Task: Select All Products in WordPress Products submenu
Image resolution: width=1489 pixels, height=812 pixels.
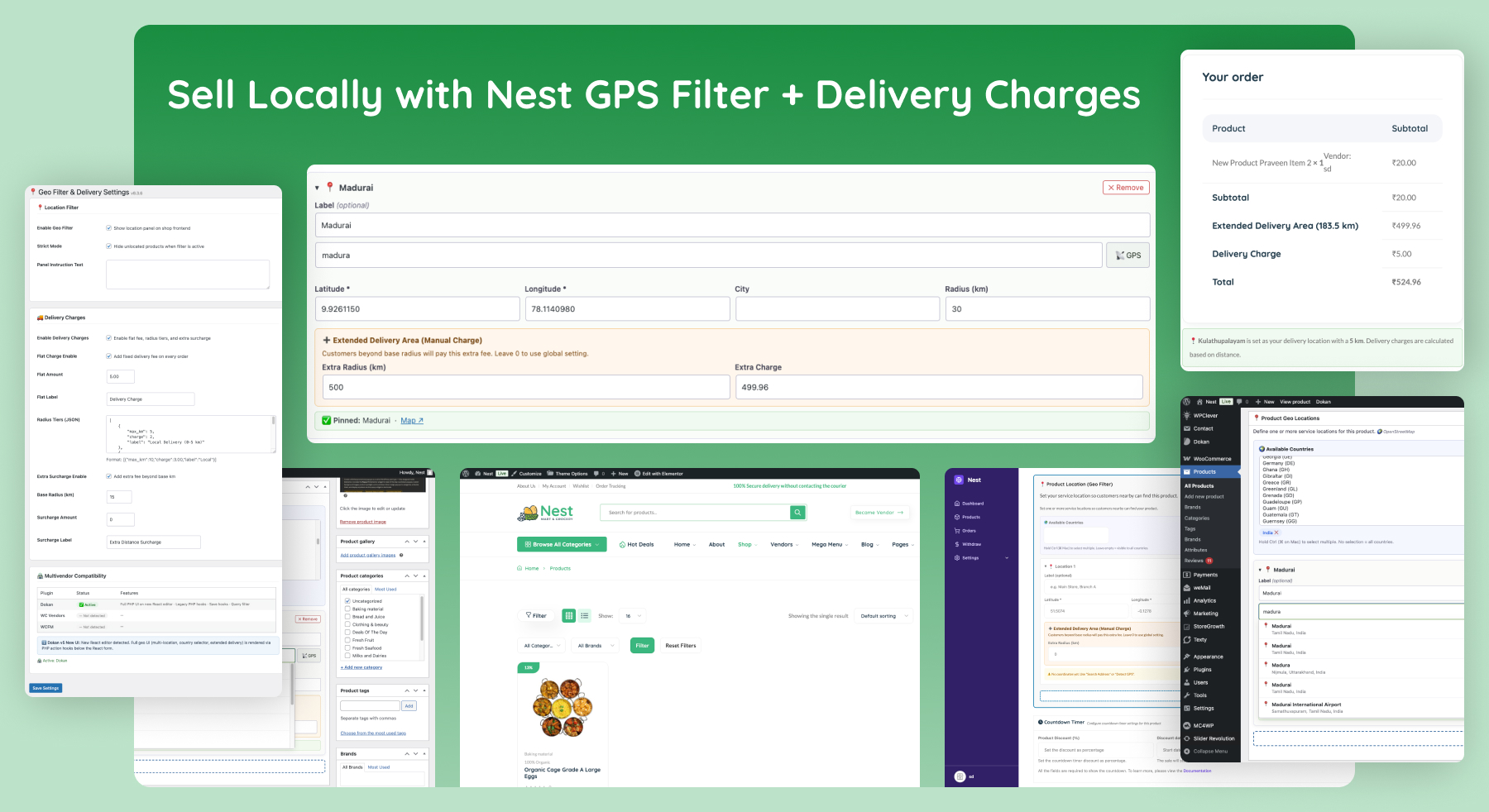Action: 1199,486
